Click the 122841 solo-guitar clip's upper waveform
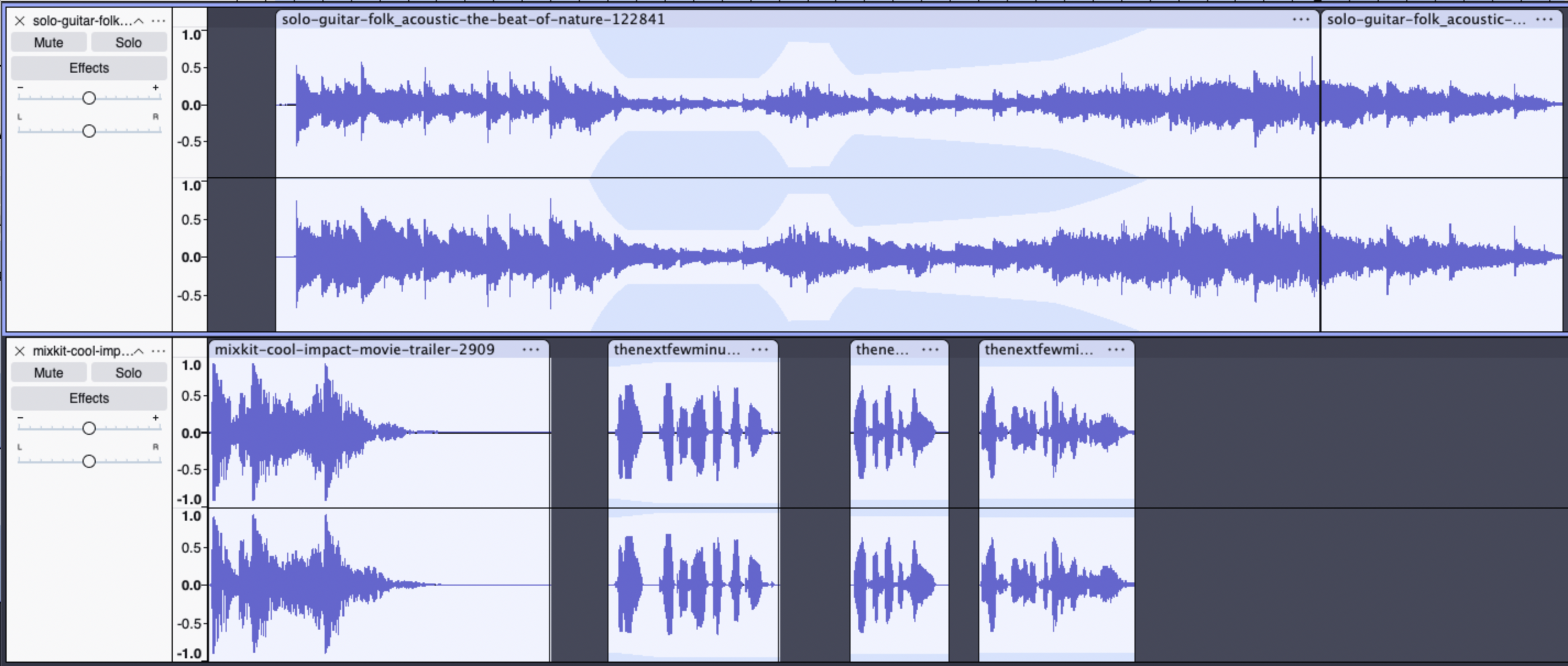Image resolution: width=1568 pixels, height=666 pixels. pos(797,103)
